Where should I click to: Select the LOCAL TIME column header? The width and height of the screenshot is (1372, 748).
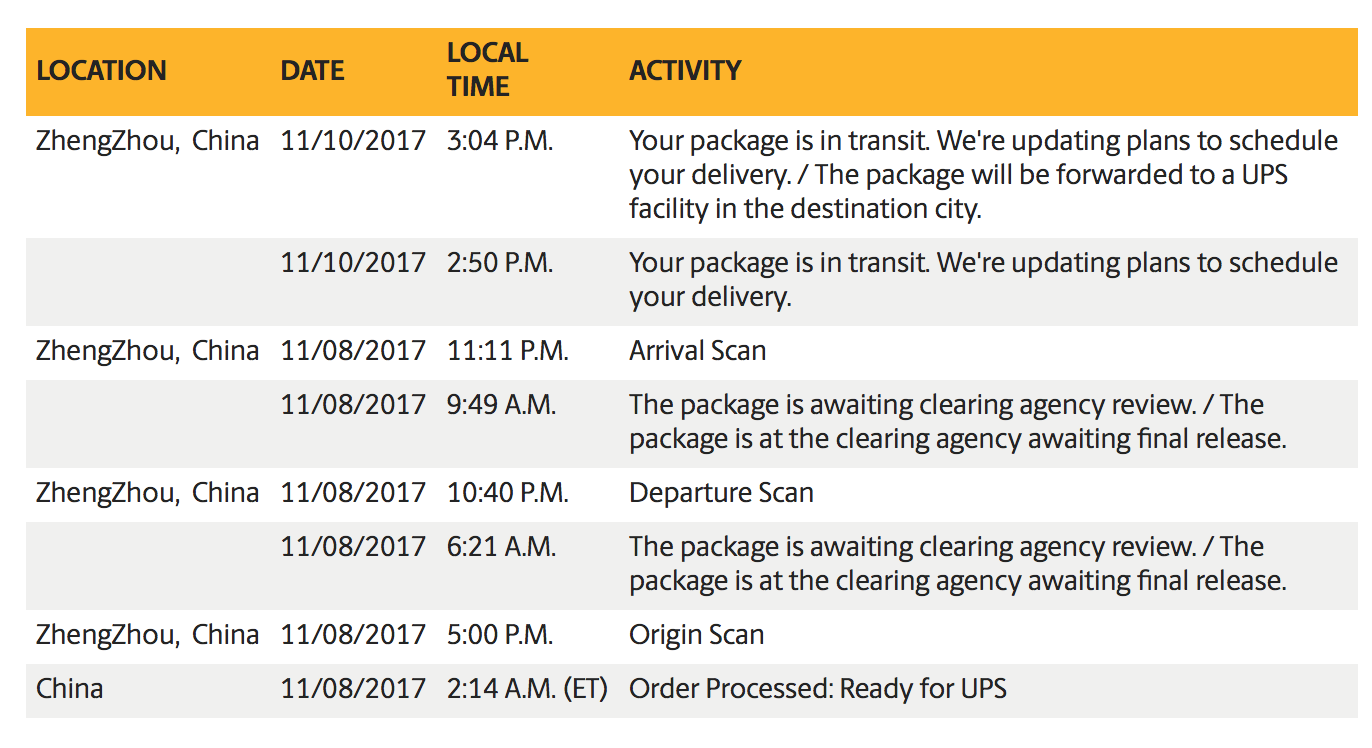point(487,69)
